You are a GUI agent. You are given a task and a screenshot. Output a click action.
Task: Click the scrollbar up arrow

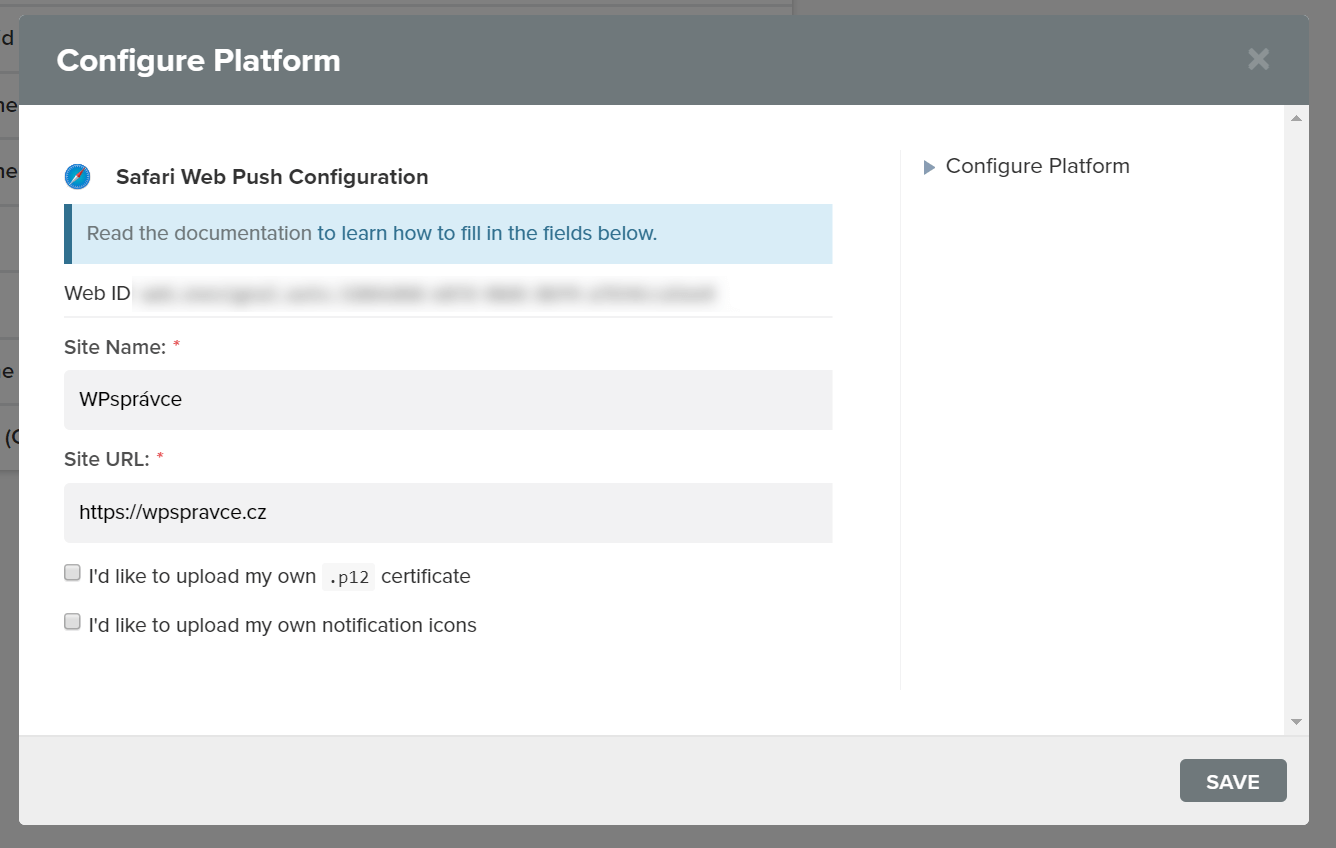tap(1296, 118)
